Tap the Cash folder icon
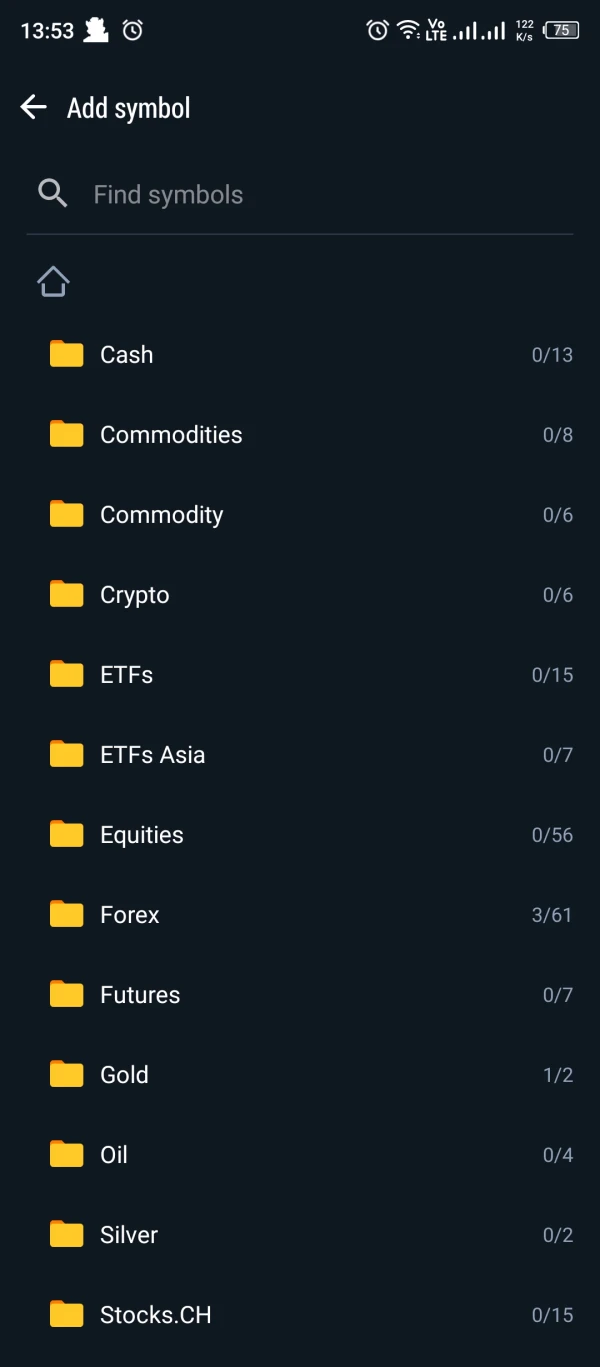Viewport: 600px width, 1367px height. (67, 354)
